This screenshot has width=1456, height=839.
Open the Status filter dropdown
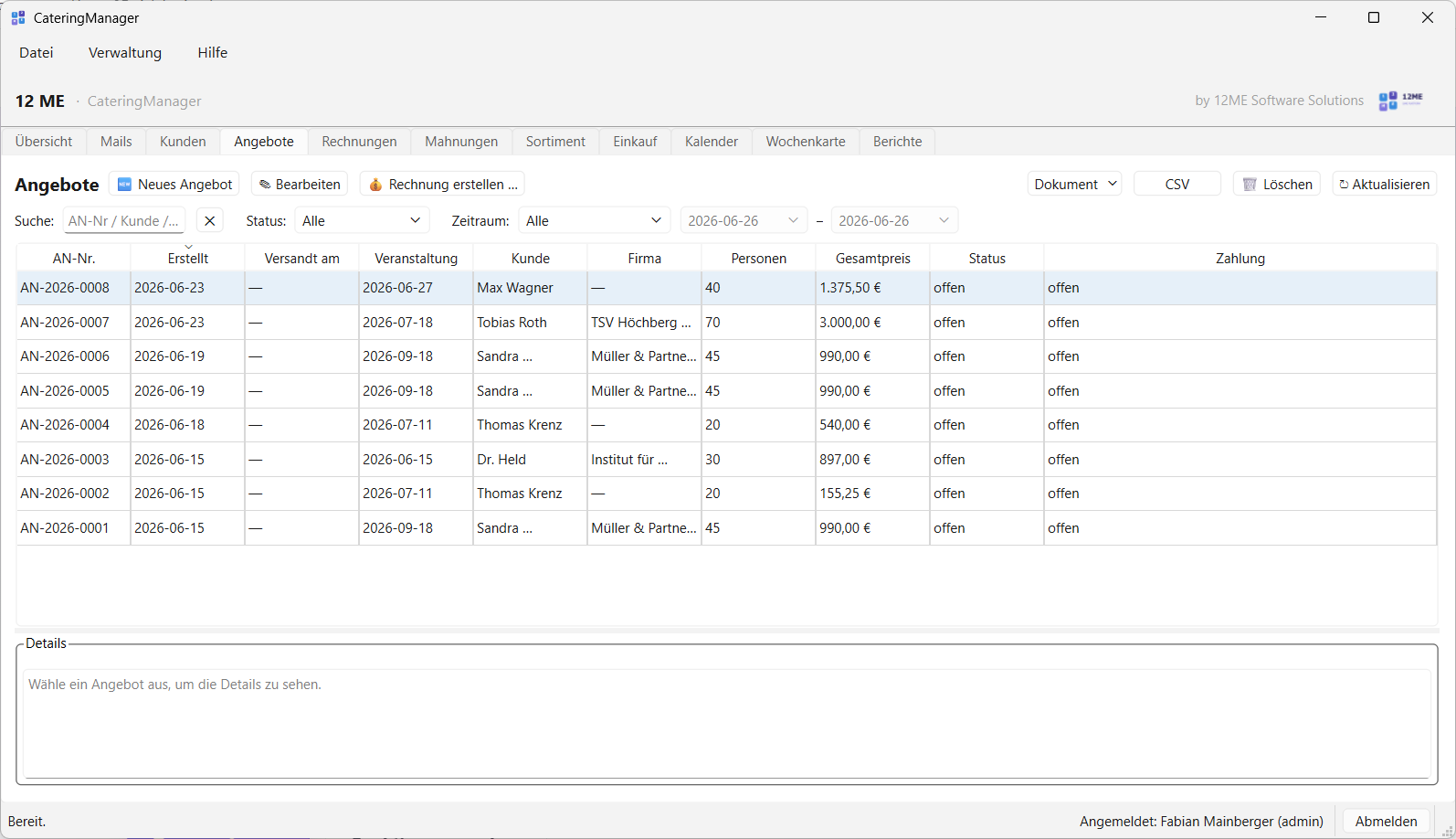(x=362, y=221)
